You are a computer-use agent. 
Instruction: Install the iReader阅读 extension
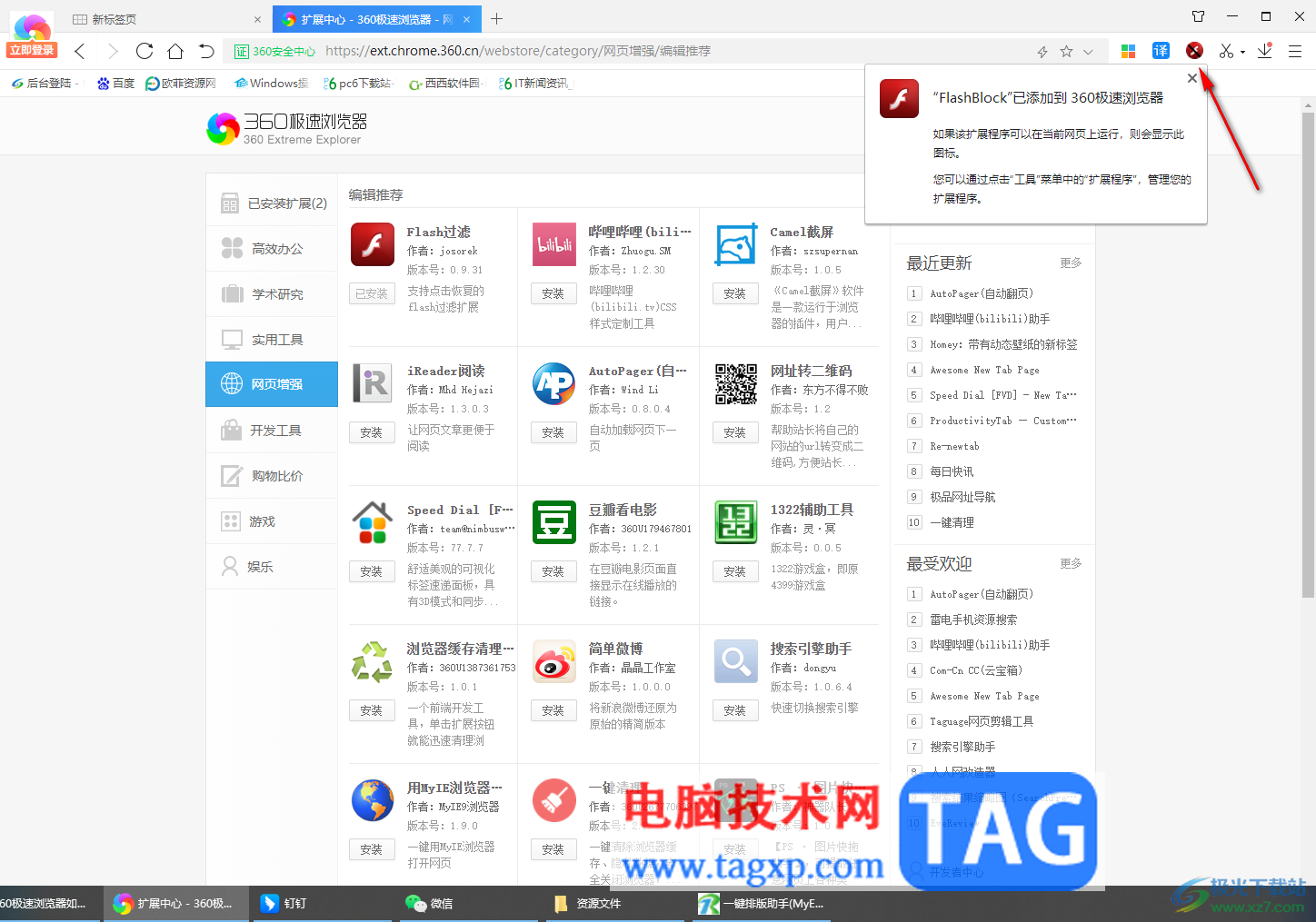tap(372, 432)
